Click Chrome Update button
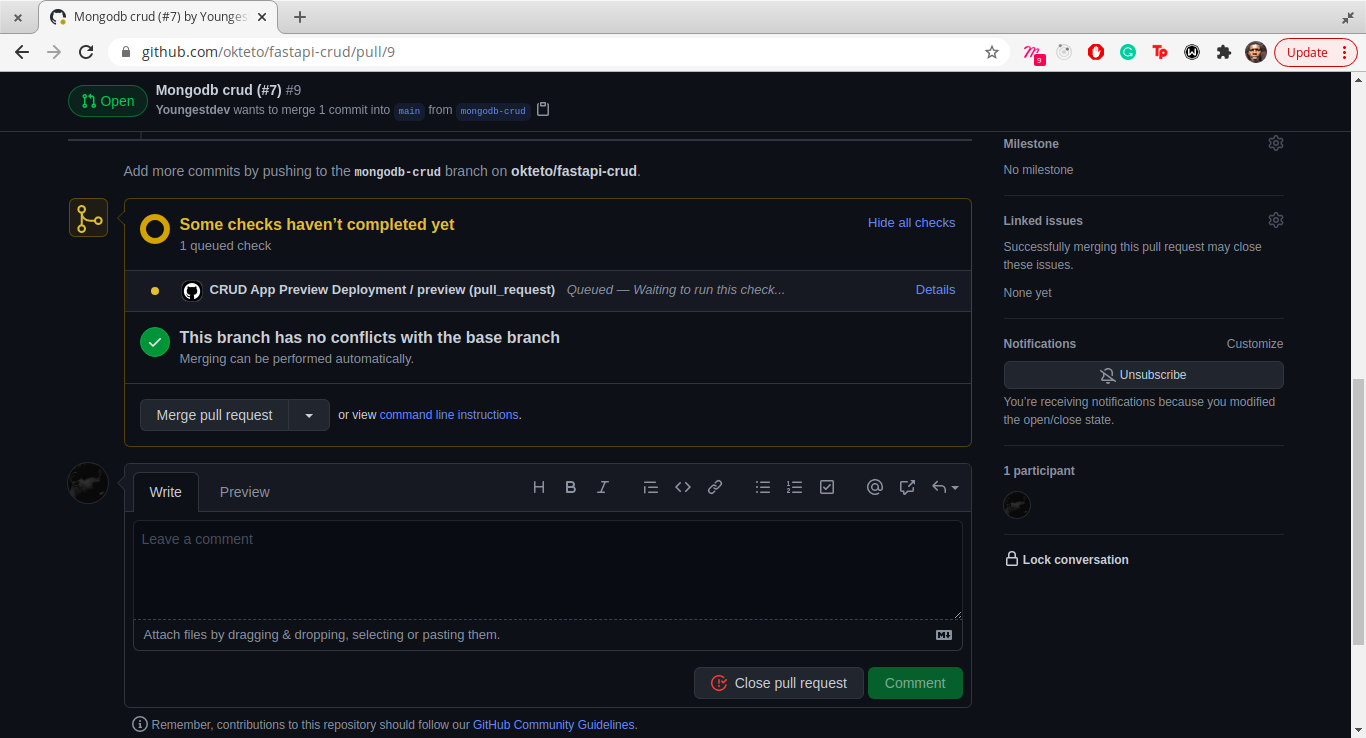 (1315, 52)
